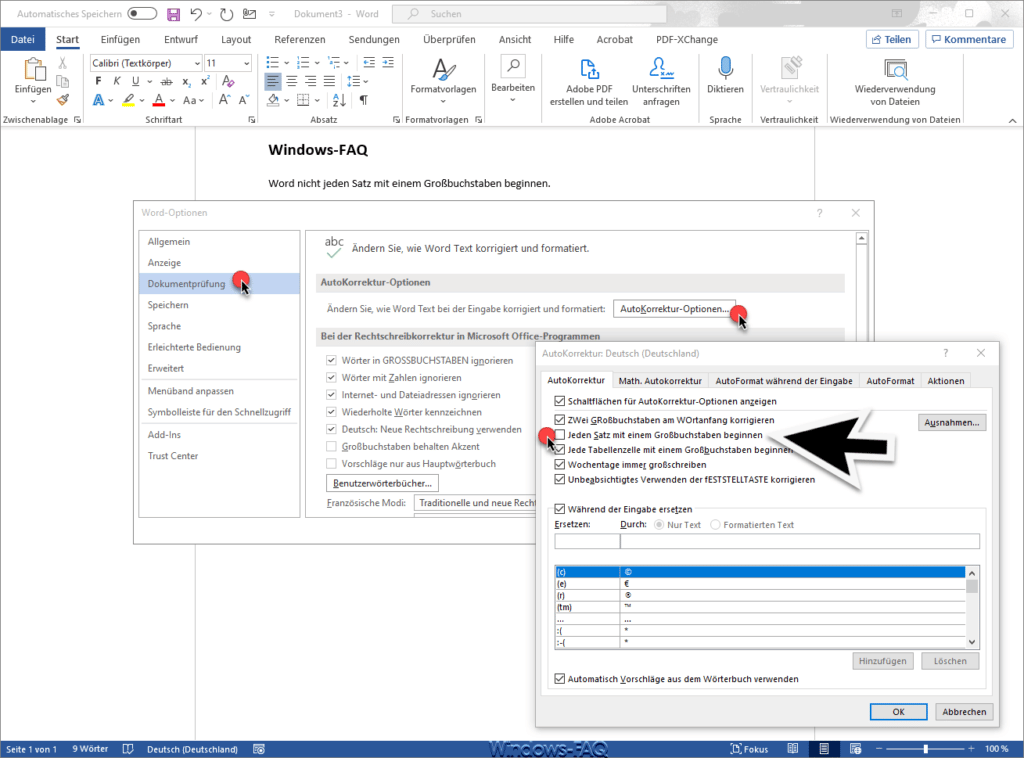Uncheck Schaltflächen für AutoKorrektur-Optionen anzeigen
Image resolution: width=1024 pixels, height=758 pixels.
560,401
